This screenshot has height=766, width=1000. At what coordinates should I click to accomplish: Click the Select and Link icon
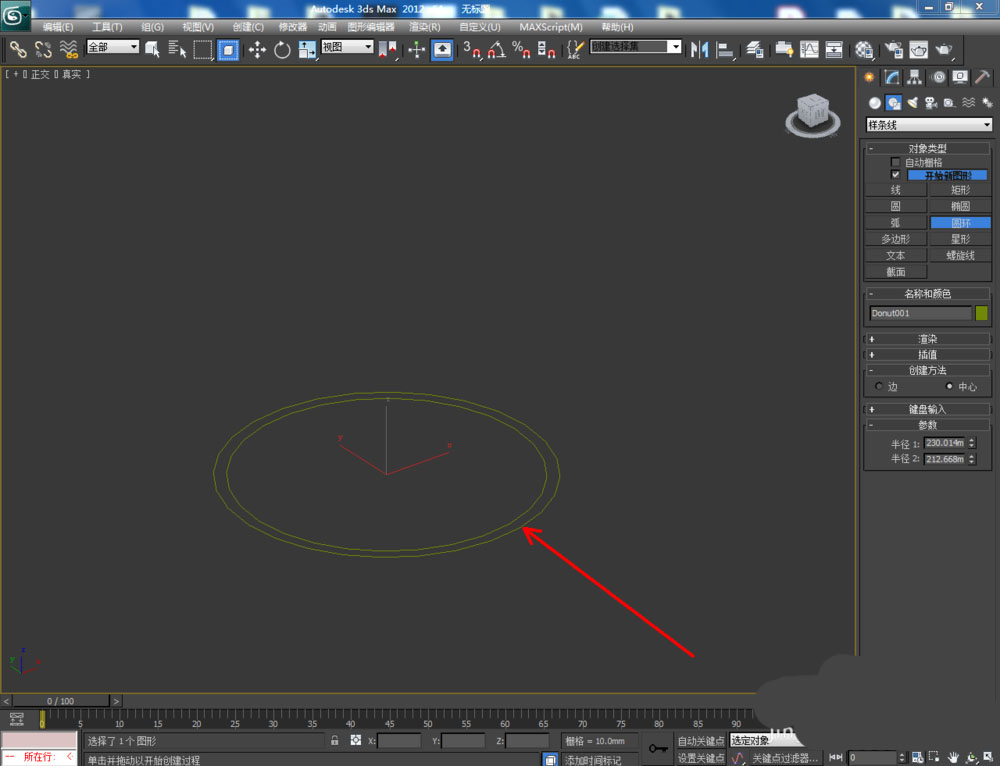coord(18,49)
